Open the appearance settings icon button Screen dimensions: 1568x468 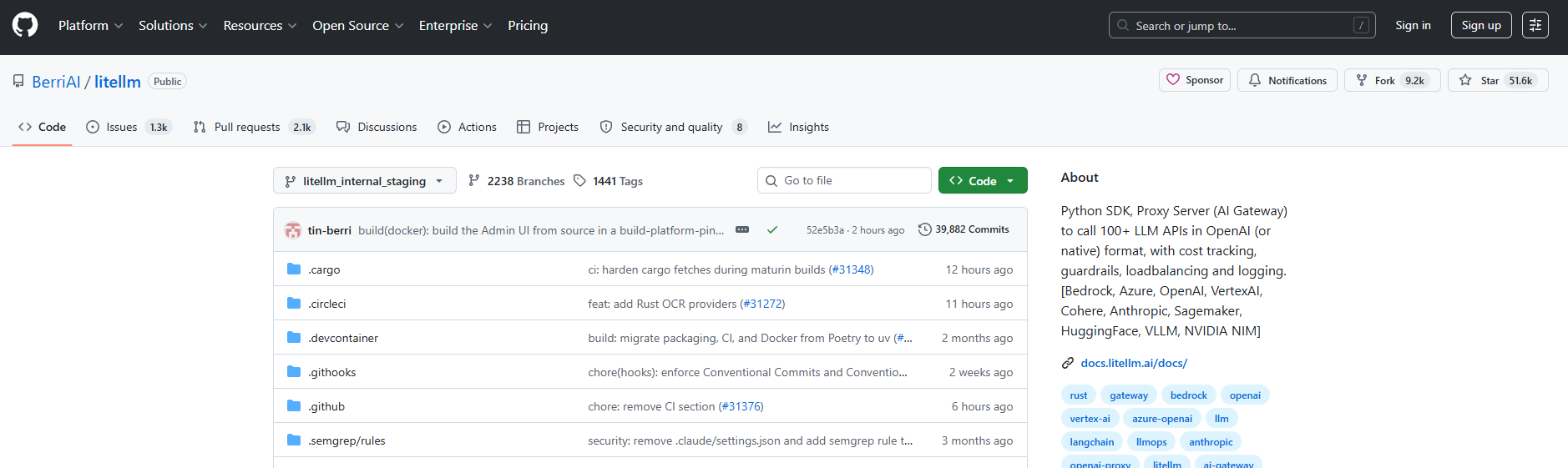[1535, 26]
